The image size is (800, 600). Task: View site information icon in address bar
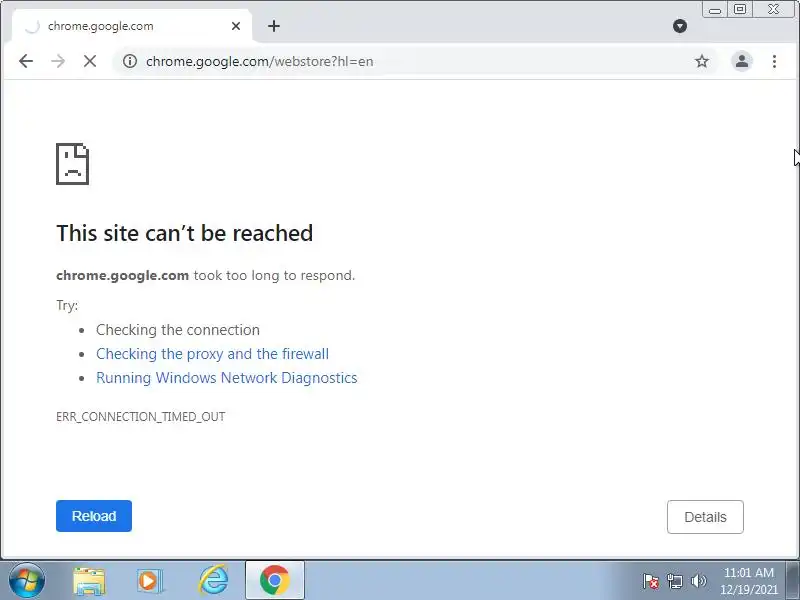pos(130,61)
